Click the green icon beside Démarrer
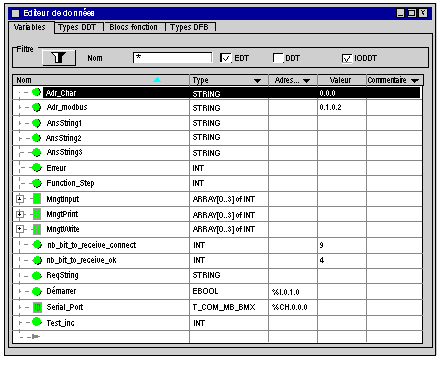This screenshot has height=368, width=440. [37, 291]
